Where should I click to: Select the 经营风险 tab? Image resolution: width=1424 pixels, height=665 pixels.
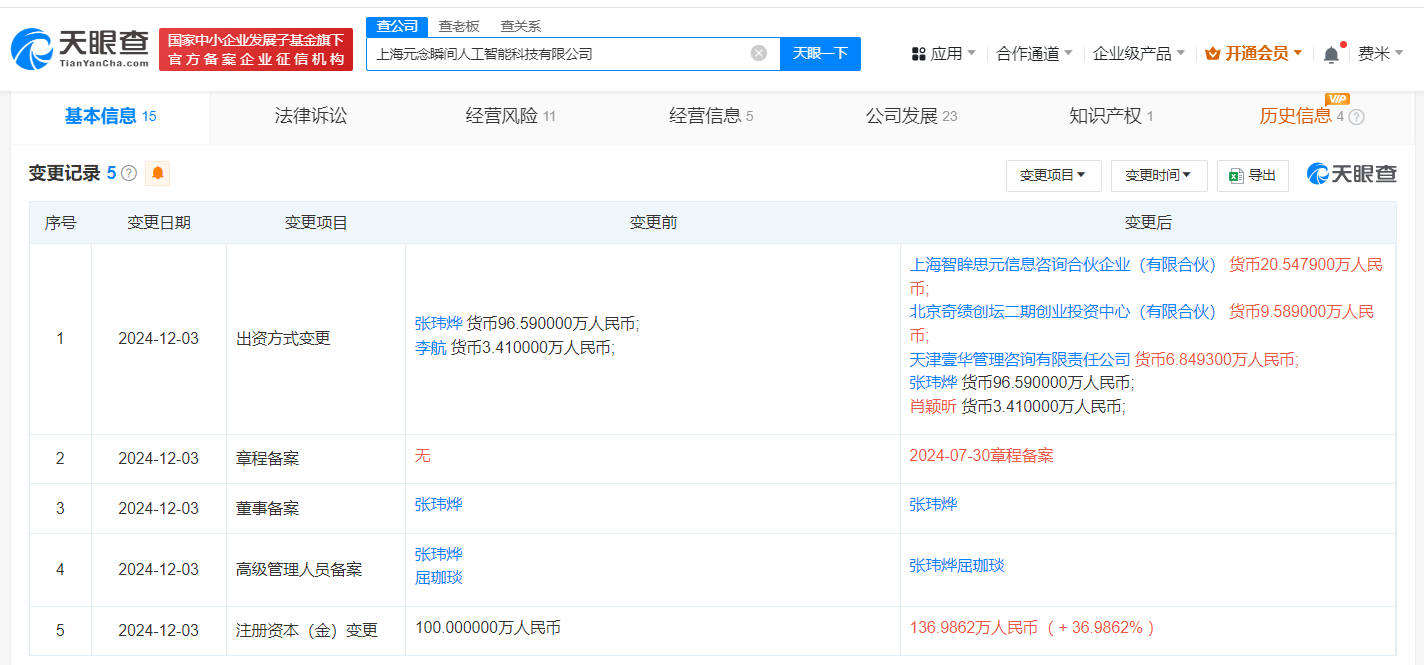(510, 116)
